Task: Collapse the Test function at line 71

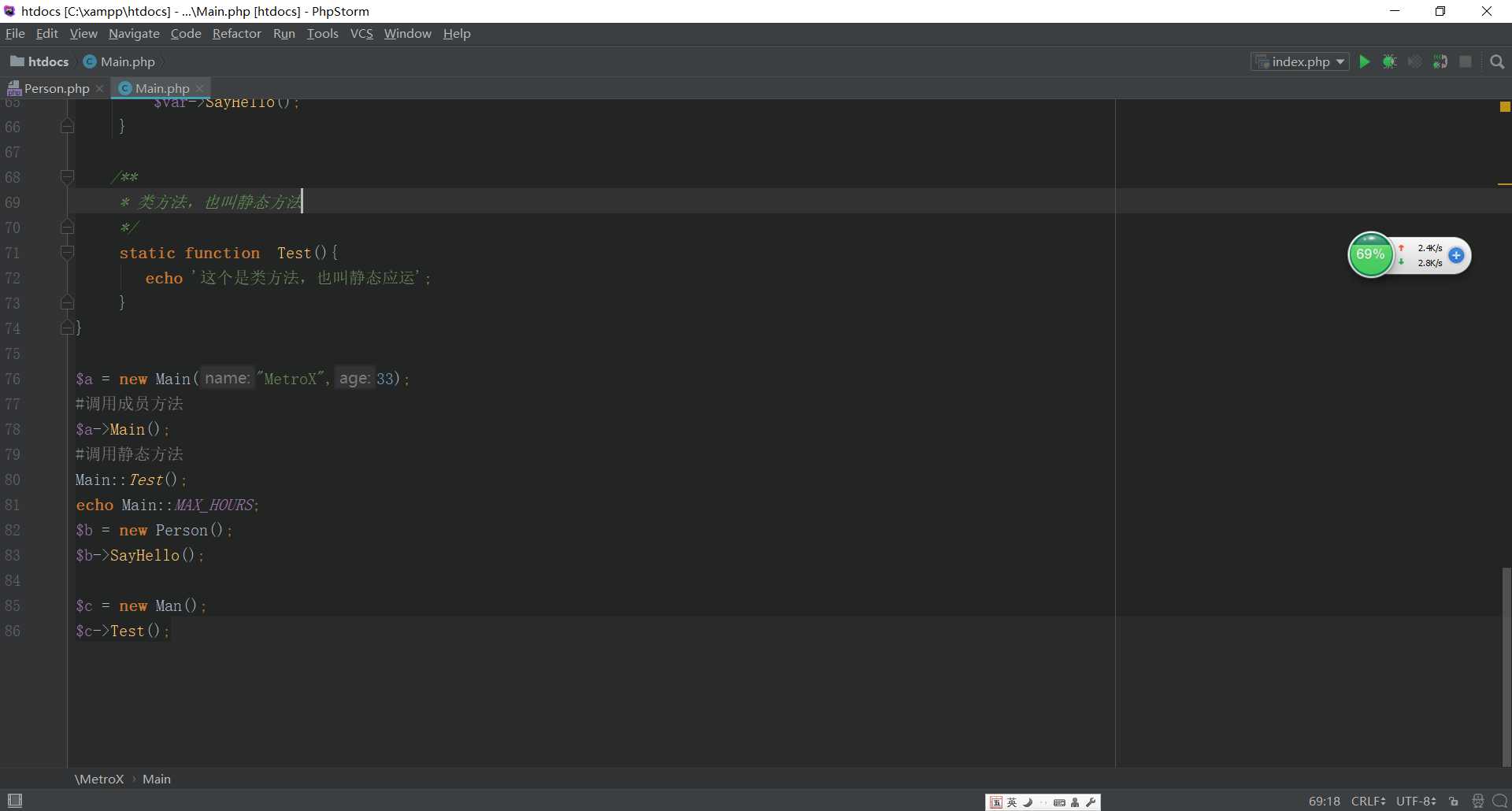Action: (x=67, y=253)
